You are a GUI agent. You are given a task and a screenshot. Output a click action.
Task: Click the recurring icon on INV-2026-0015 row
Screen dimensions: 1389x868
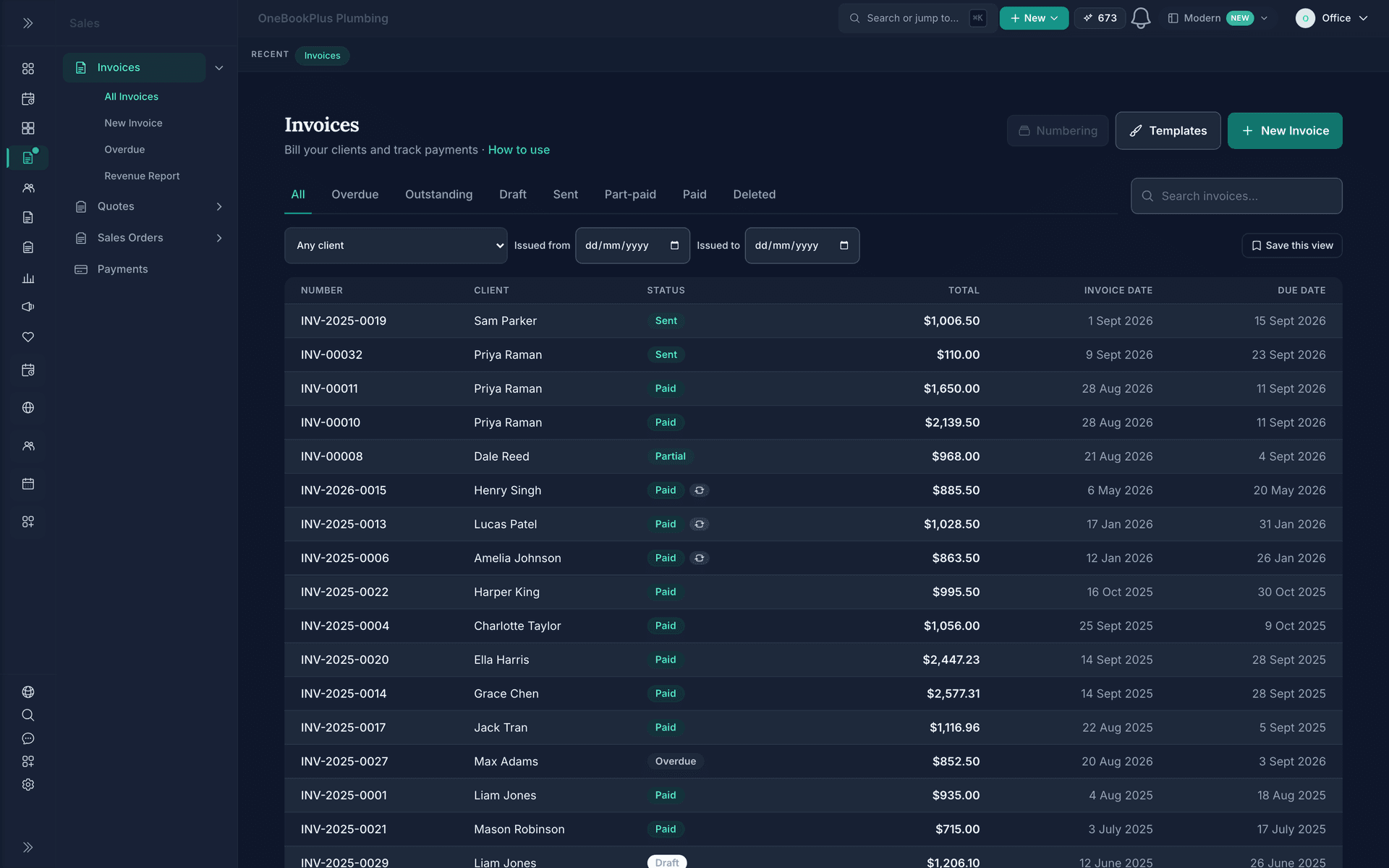click(x=699, y=490)
